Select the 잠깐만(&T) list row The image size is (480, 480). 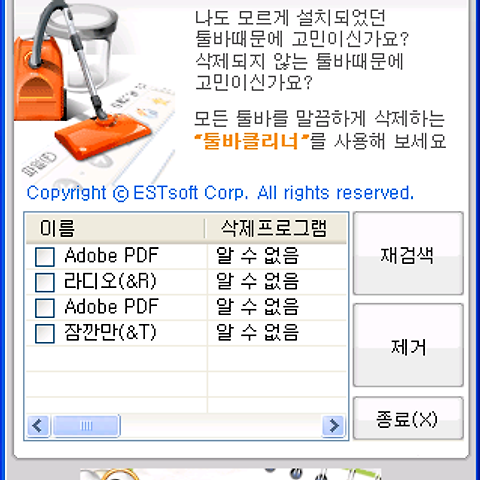186,333
